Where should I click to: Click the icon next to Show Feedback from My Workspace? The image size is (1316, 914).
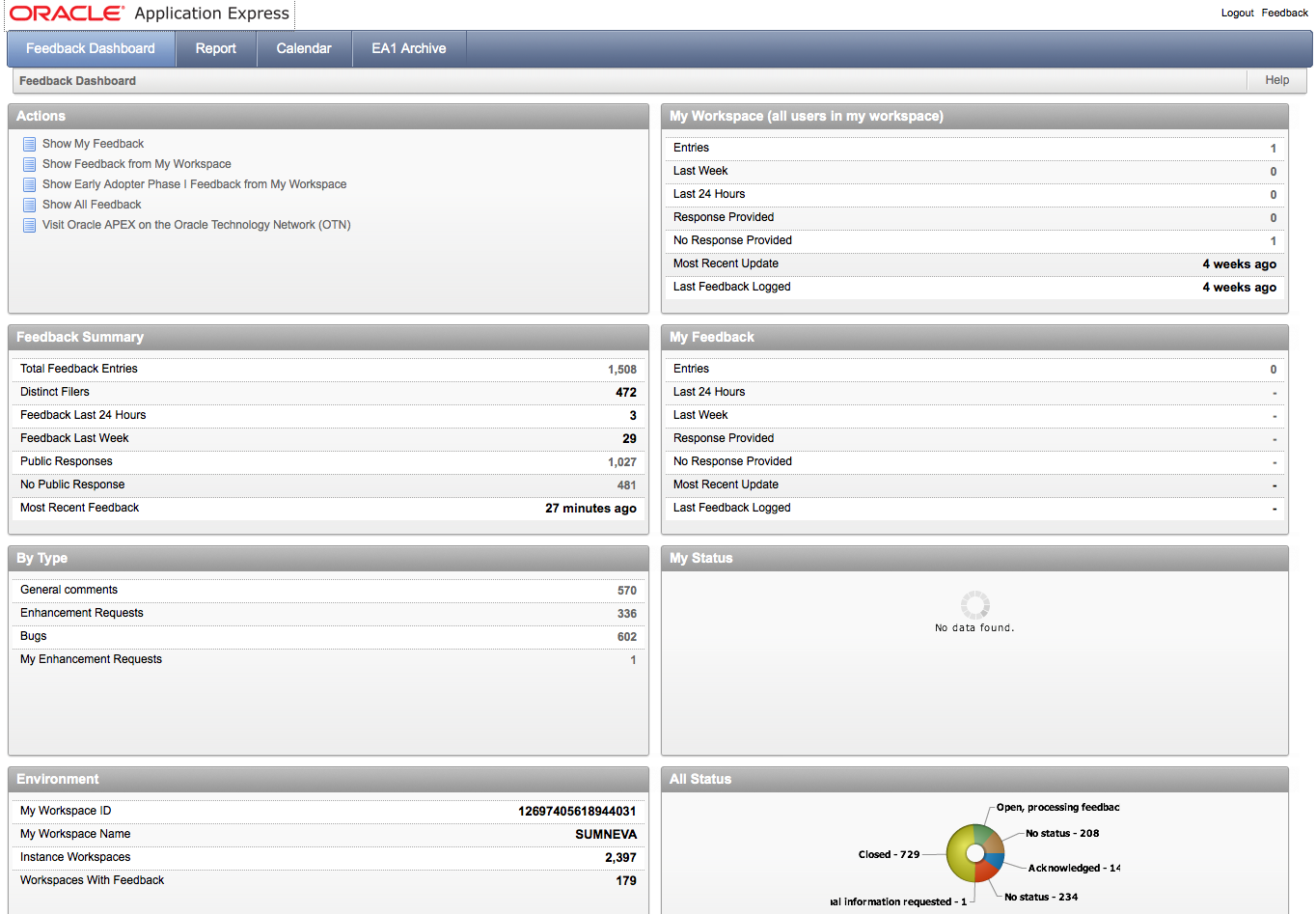point(29,163)
